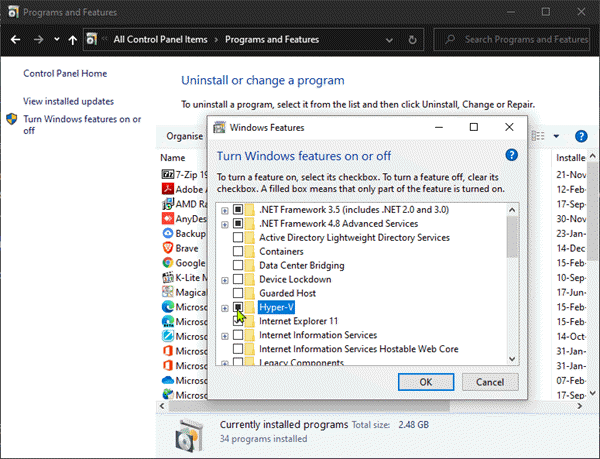Select the AnyDesk program icon in list

click(x=168, y=218)
